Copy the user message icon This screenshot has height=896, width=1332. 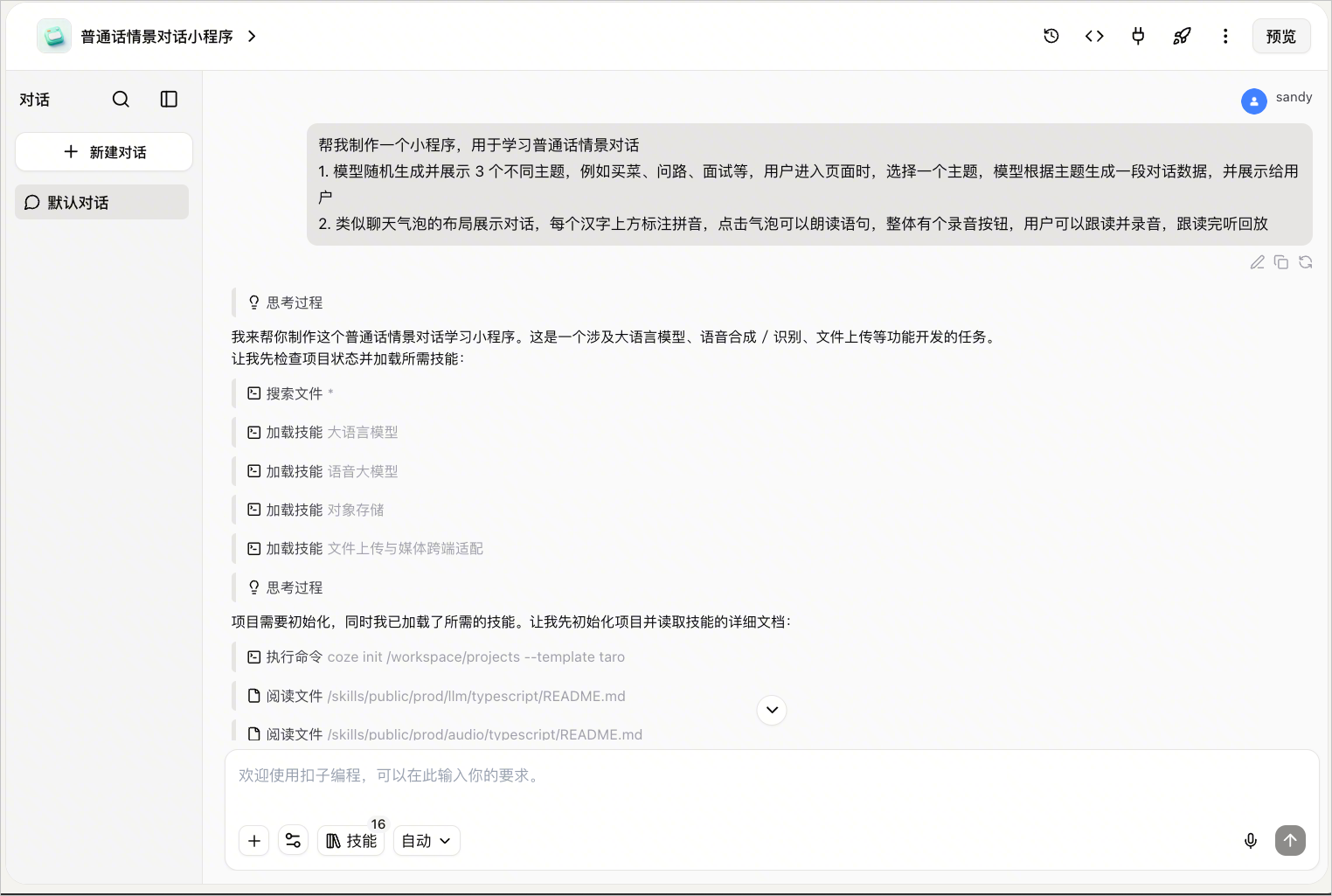click(x=1281, y=262)
